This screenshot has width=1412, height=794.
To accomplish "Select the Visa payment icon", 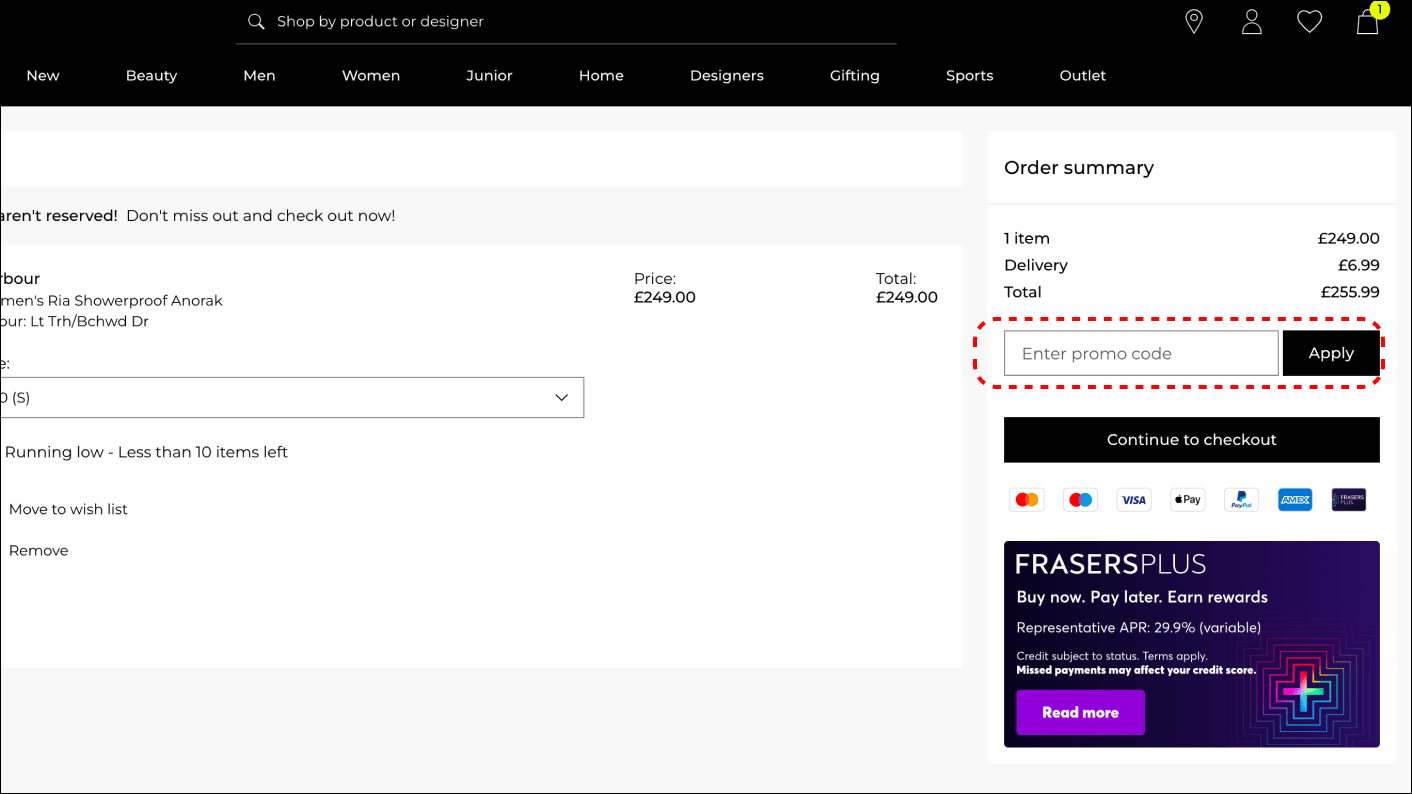I will tap(1134, 499).
